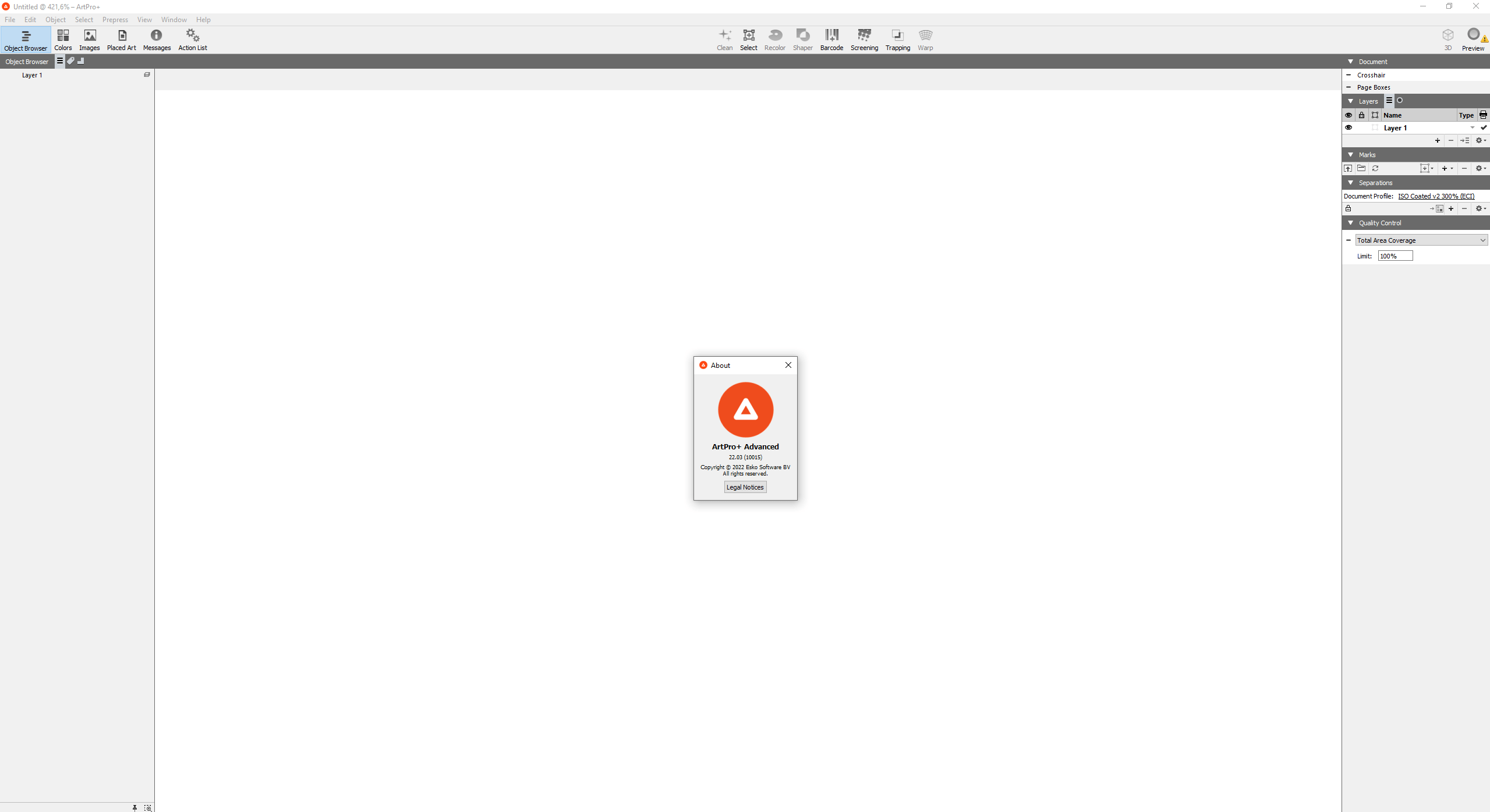
Task: Open the 3D view
Action: tap(1448, 40)
